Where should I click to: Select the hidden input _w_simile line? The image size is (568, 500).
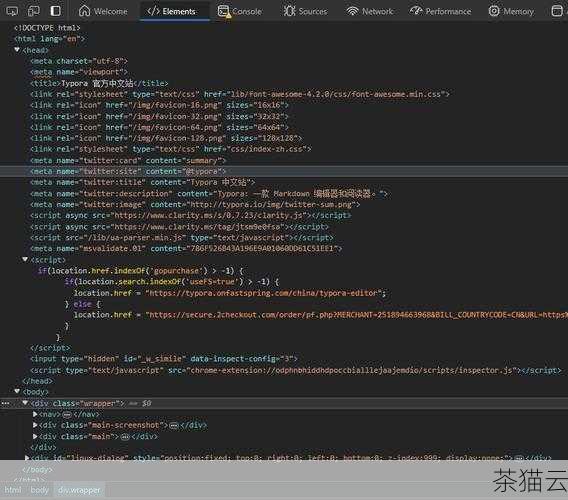tap(164, 359)
